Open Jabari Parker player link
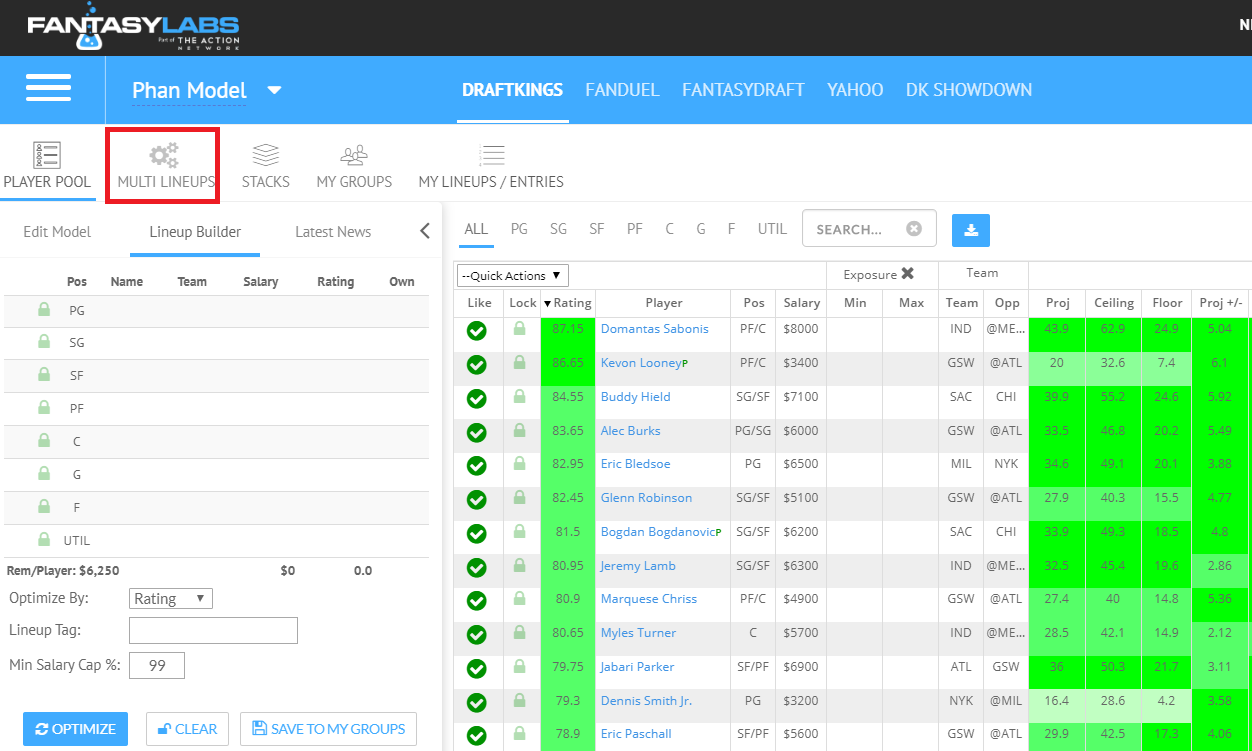Viewport: 1252px width, 751px height. [x=637, y=667]
